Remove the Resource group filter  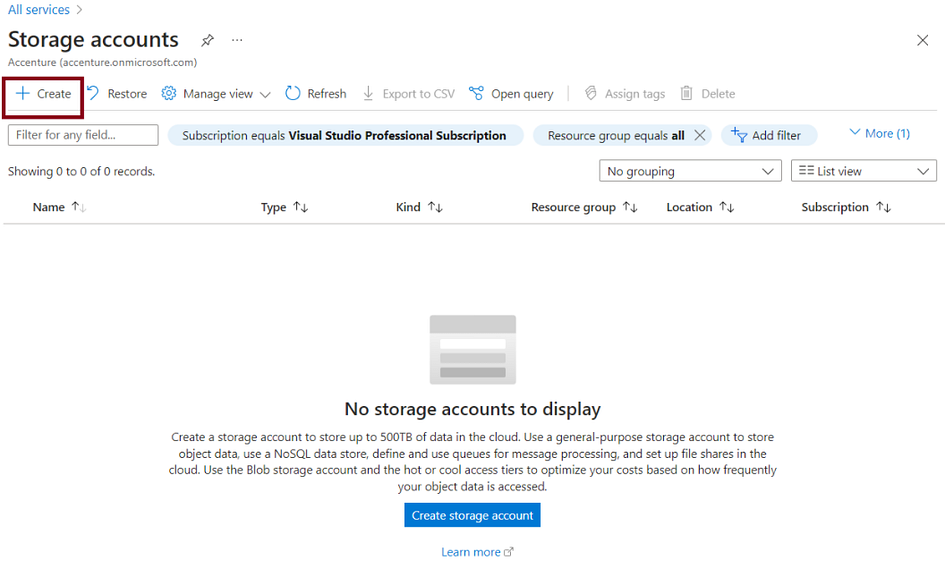(x=700, y=135)
